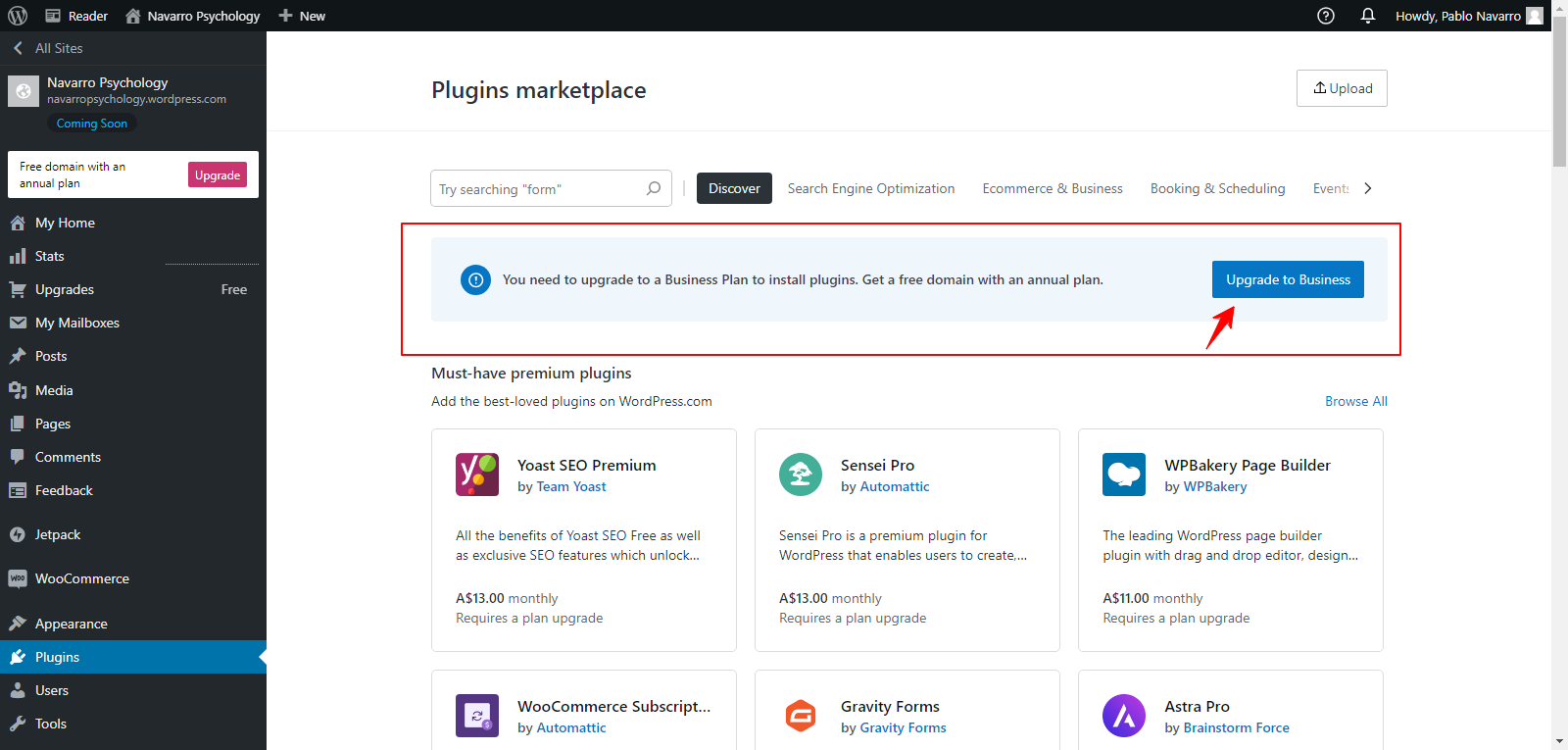The width and height of the screenshot is (1568, 750).
Task: Go back to All Sites
Action: pos(48,48)
